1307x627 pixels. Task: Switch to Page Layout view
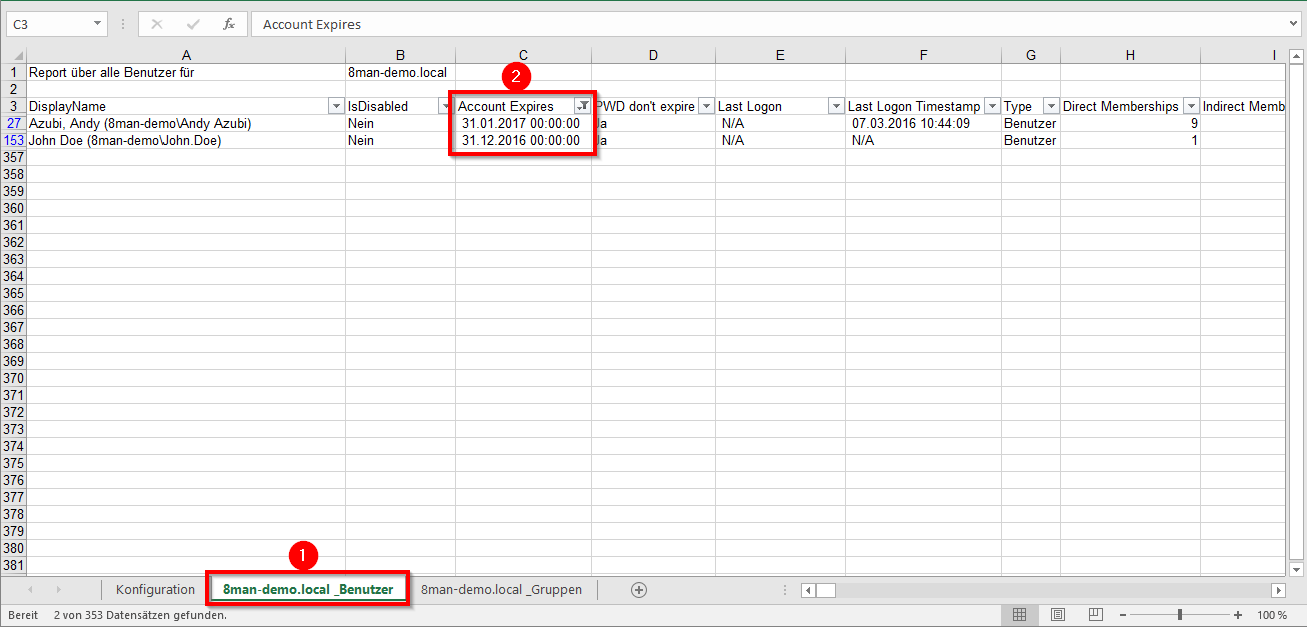pyautogui.click(x=1057, y=615)
